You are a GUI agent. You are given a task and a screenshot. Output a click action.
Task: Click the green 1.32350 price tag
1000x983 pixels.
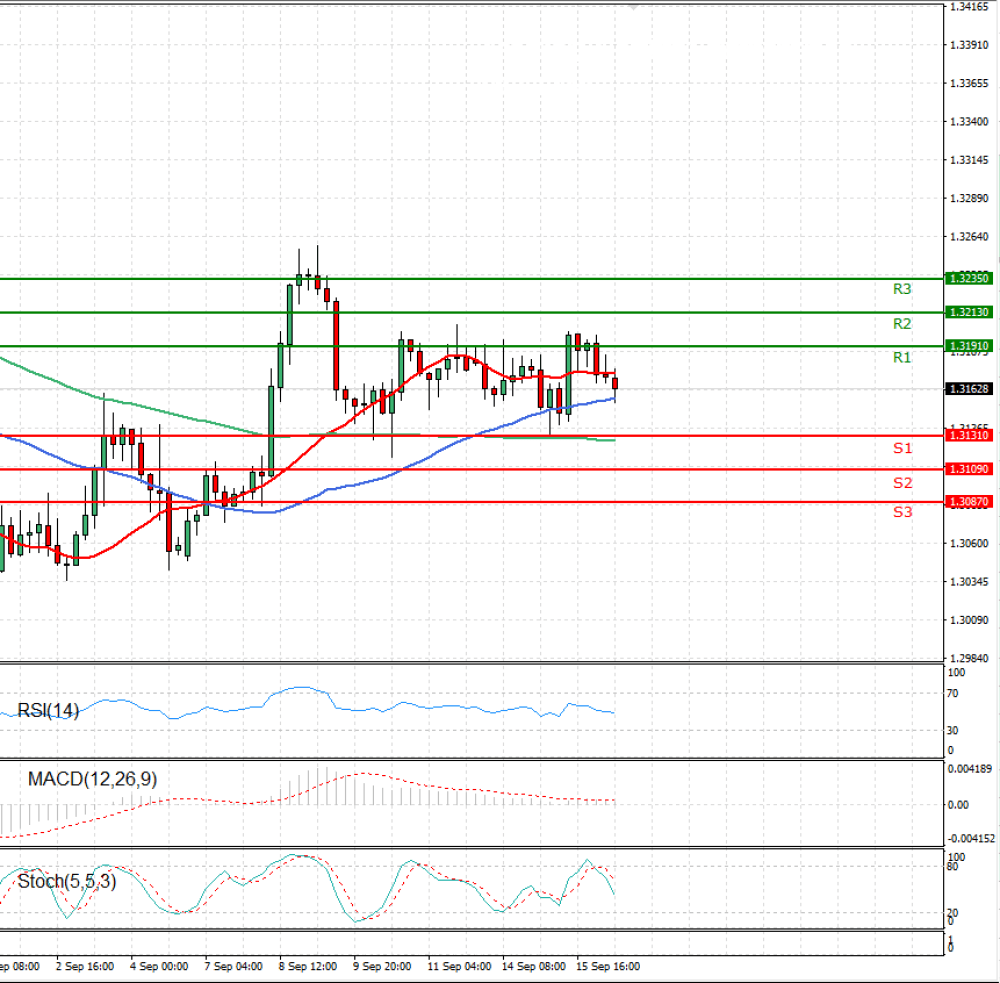pos(969,278)
